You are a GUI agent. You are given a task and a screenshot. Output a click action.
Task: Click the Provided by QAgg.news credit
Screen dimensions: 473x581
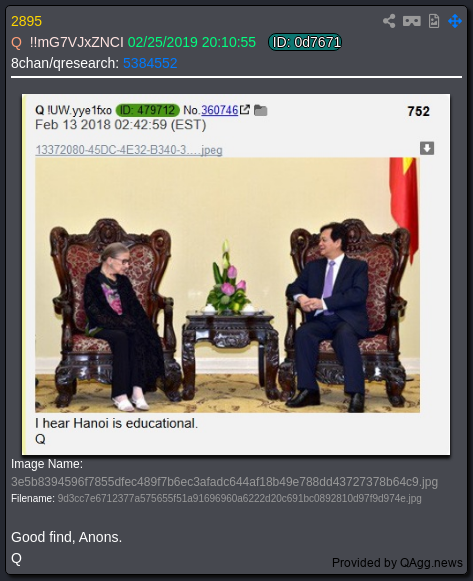[397, 563]
